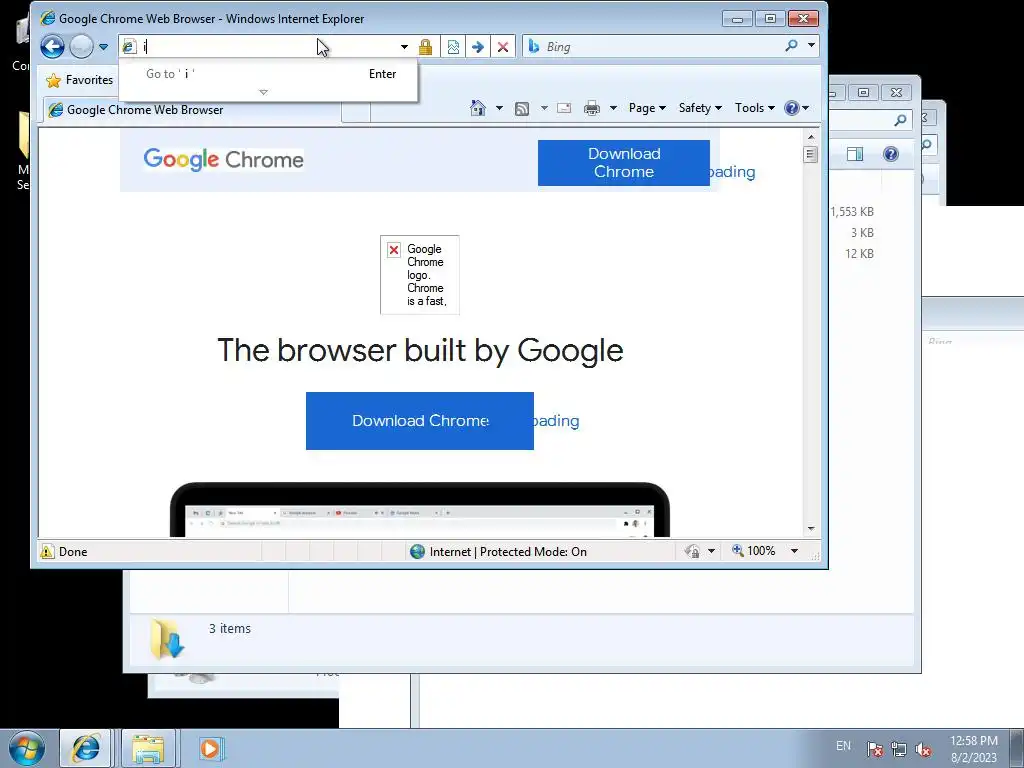Click the Compatibility View icon
This screenshot has height=768, width=1024.
(x=453, y=47)
